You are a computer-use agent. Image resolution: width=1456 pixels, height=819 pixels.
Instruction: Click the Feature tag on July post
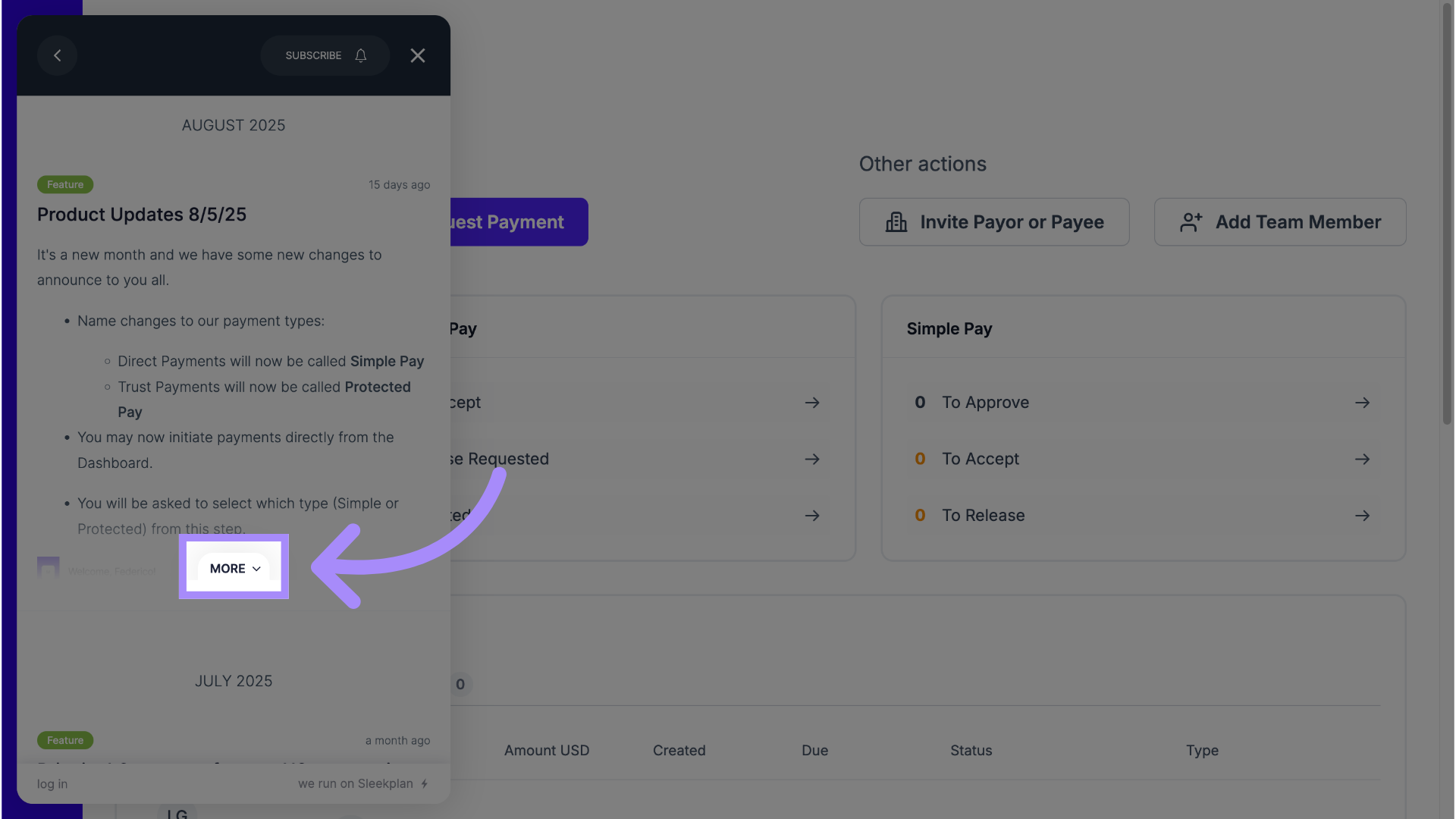[65, 740]
